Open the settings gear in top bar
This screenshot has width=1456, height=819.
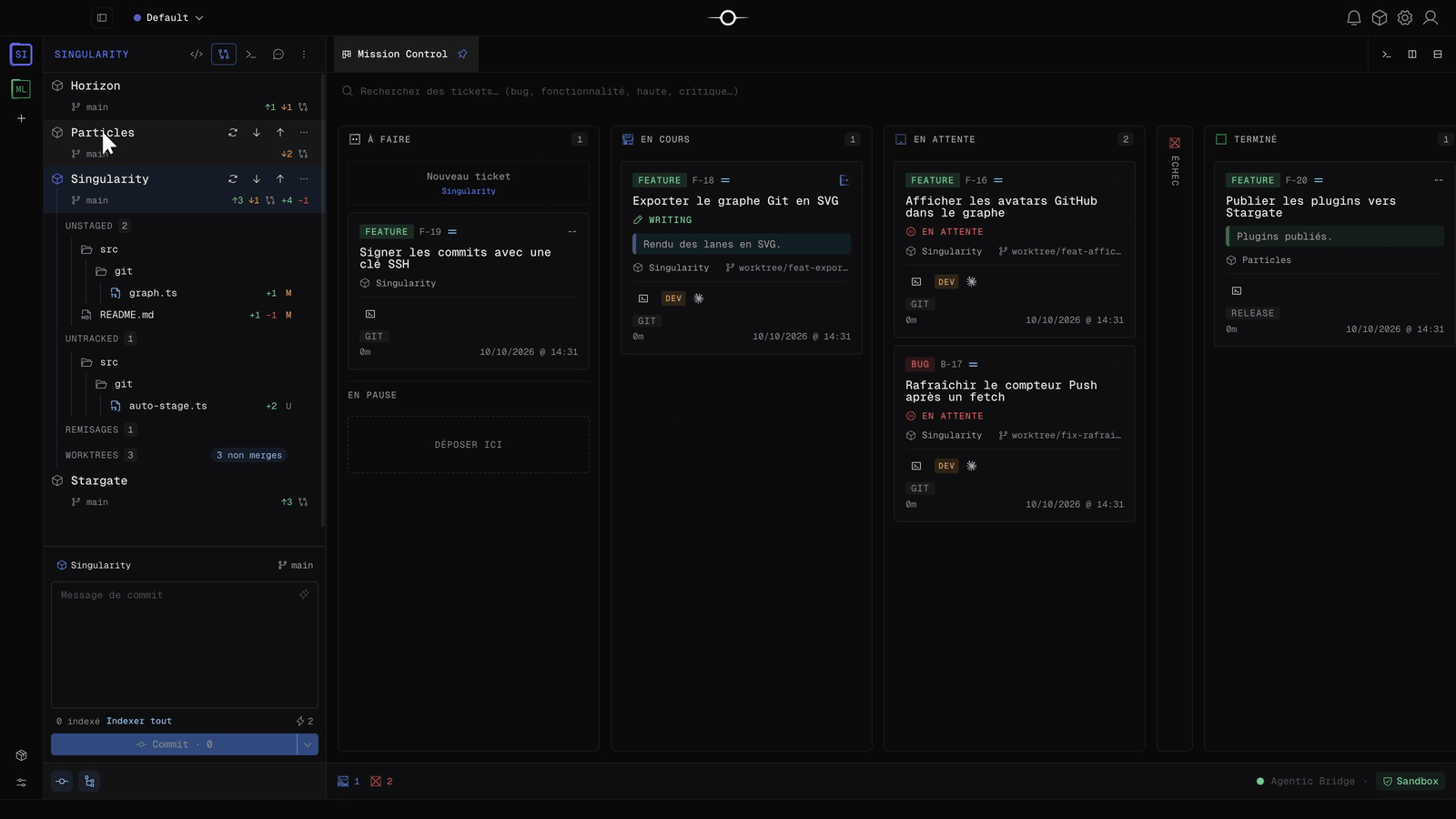click(1405, 18)
